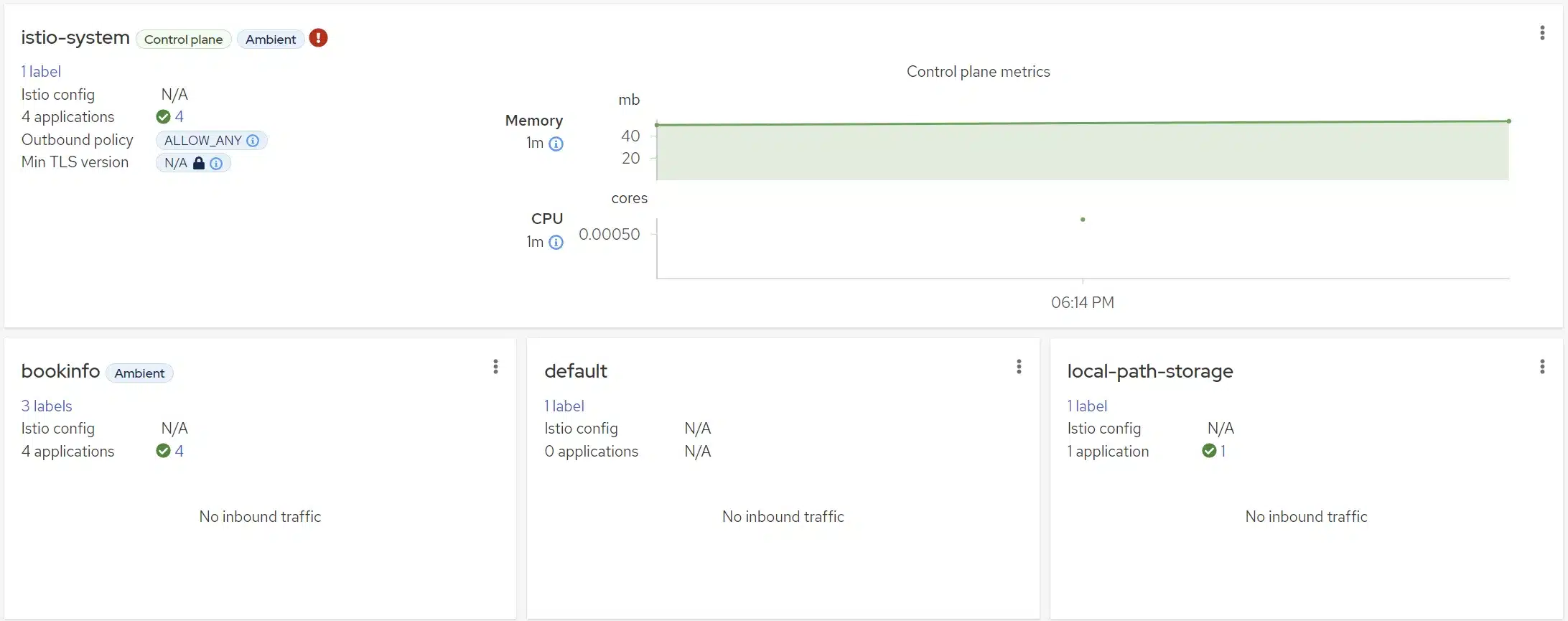1568x621 pixels.
Task: Click '0 applications' text in default card
Action: [591, 452]
